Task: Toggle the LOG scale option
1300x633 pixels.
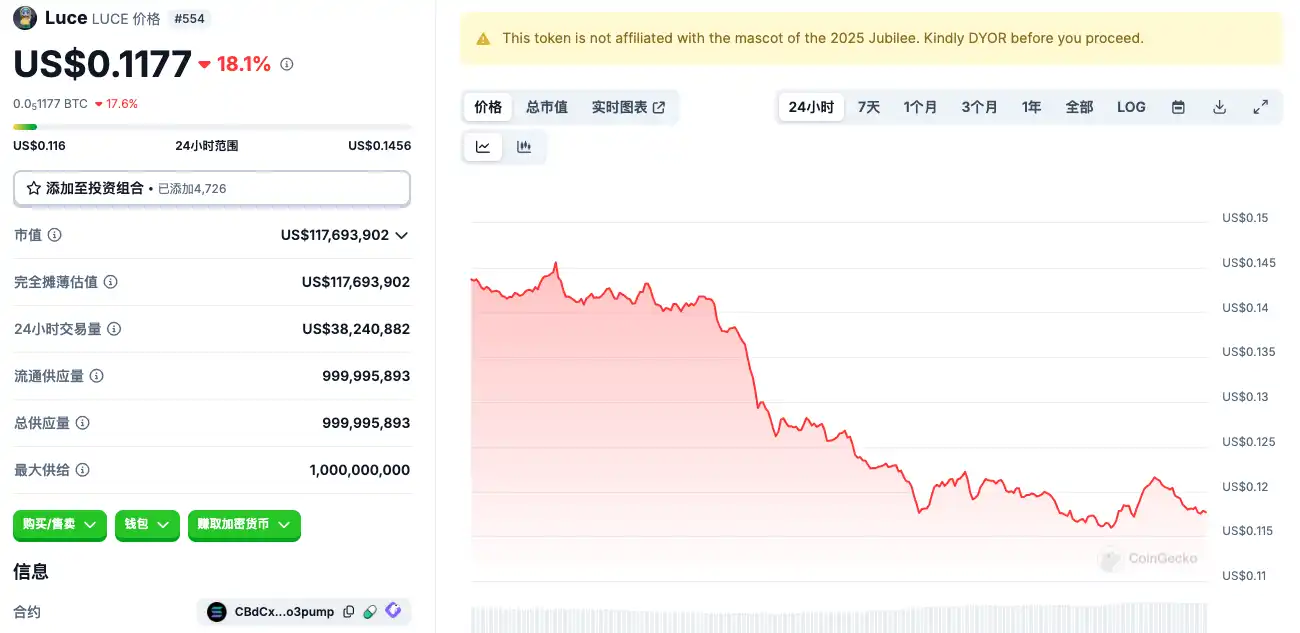Action: coord(1131,107)
